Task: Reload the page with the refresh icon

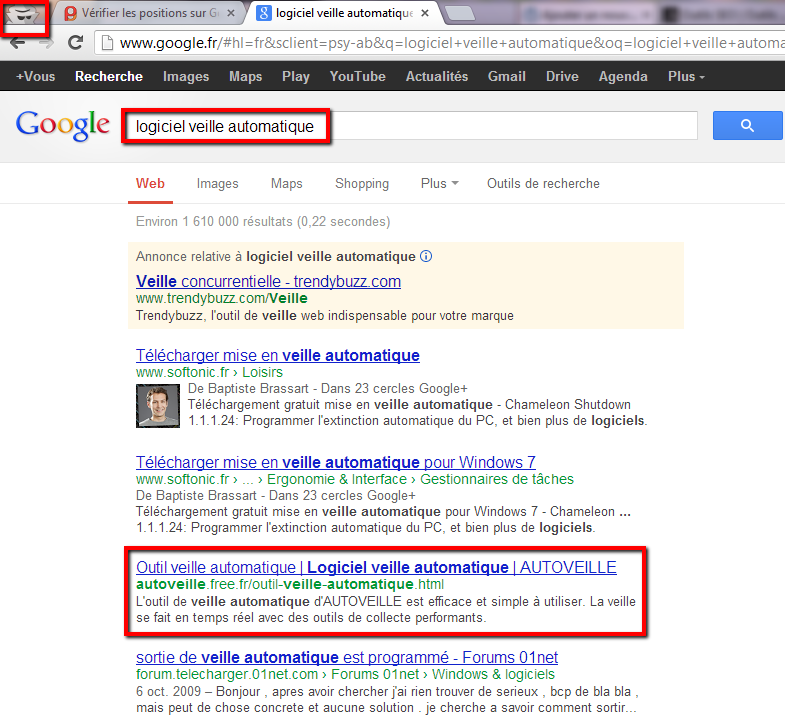Action: (x=75, y=43)
